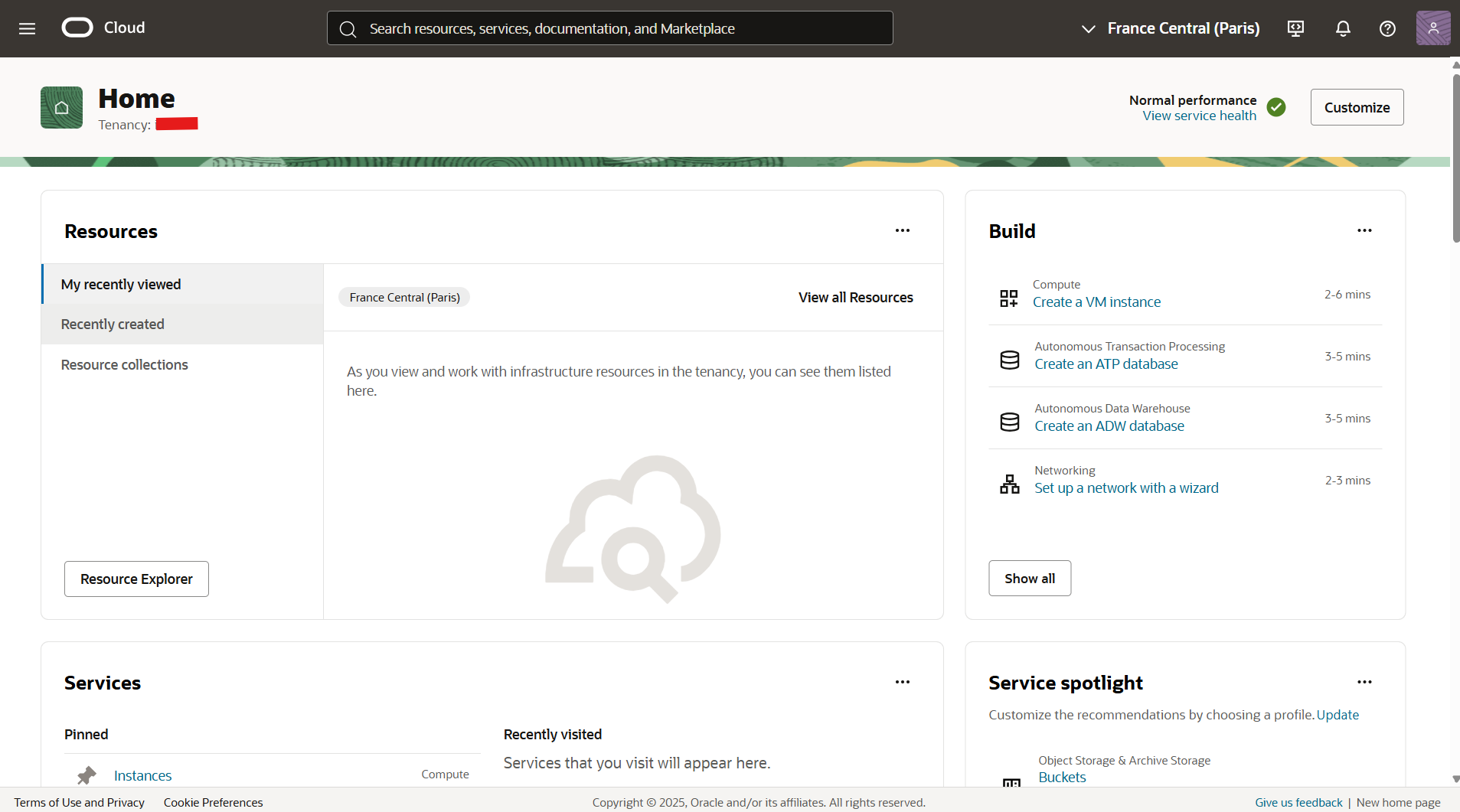
Task: Click the green Home icon
Action: coord(61,107)
